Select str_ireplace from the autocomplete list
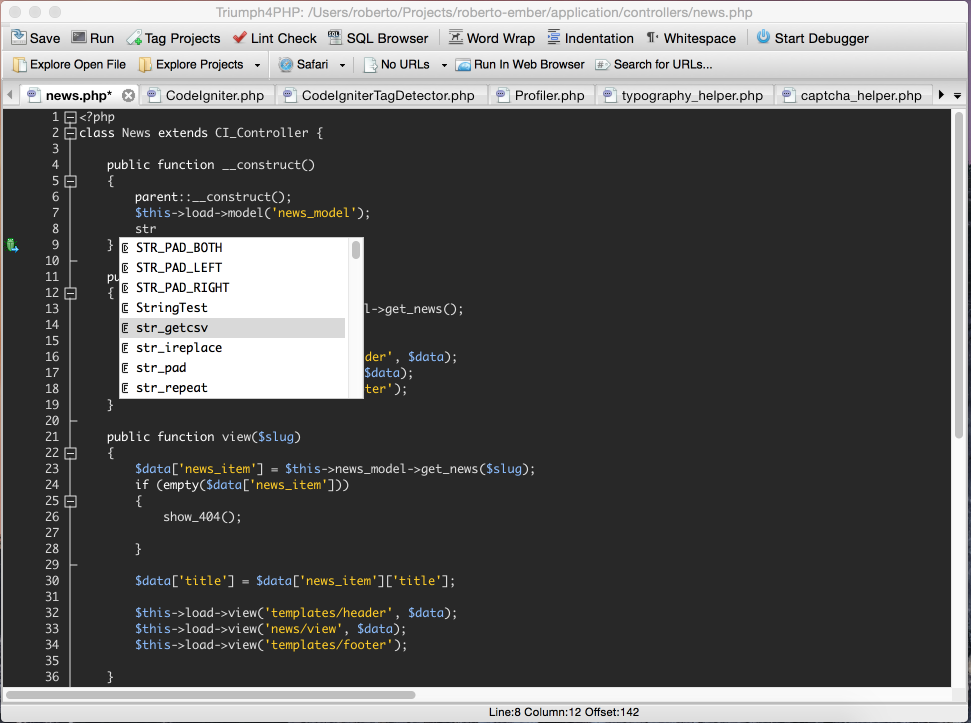This screenshot has width=971, height=723. (x=179, y=348)
